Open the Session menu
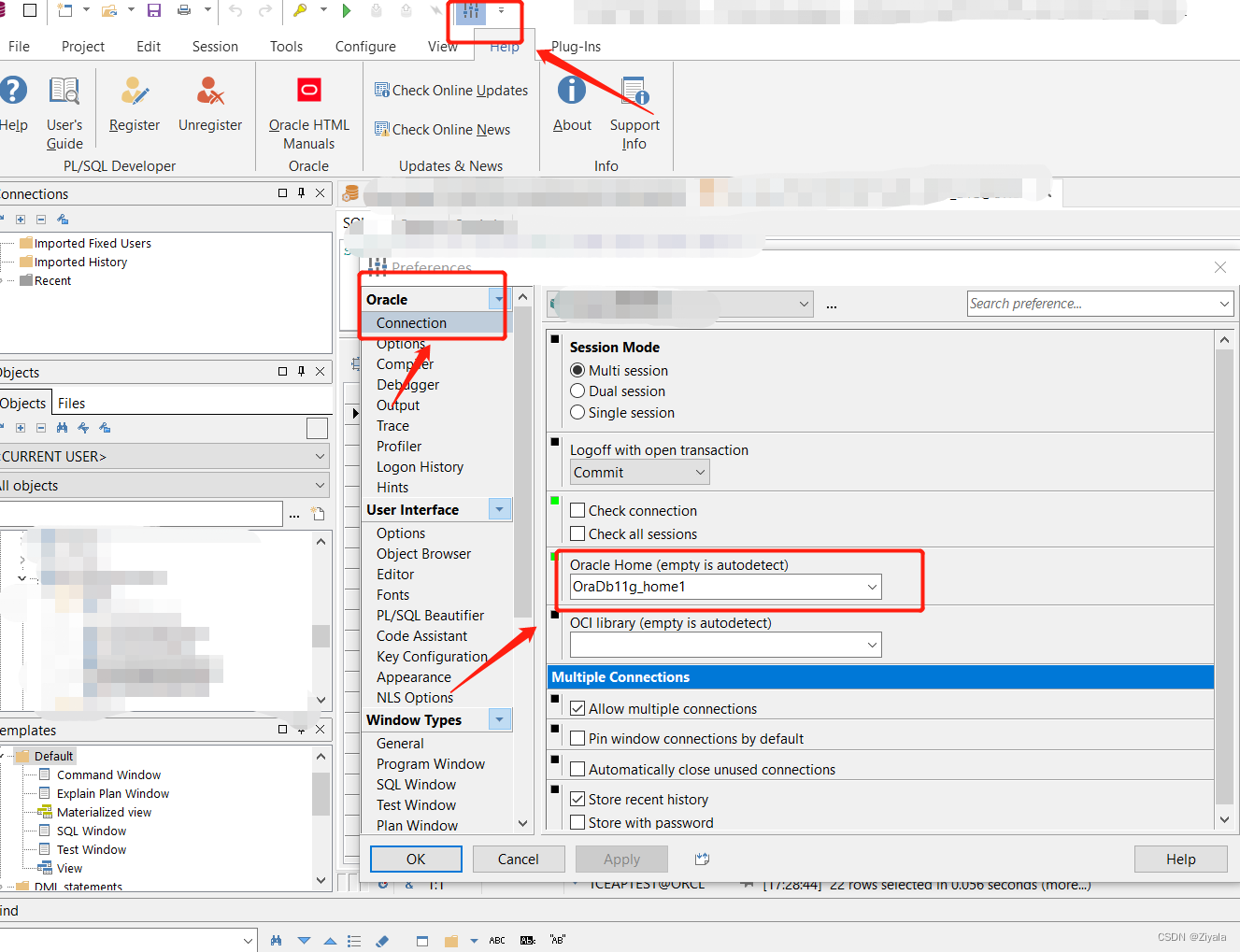 coord(215,47)
